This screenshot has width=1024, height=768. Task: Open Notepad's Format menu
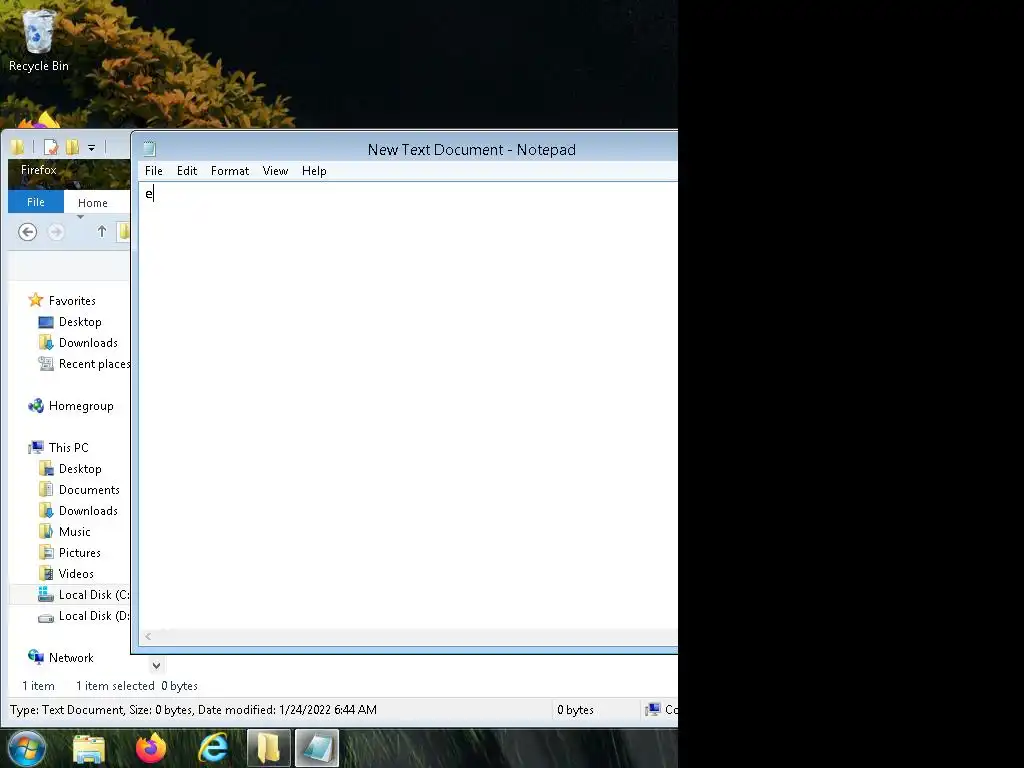tap(230, 171)
